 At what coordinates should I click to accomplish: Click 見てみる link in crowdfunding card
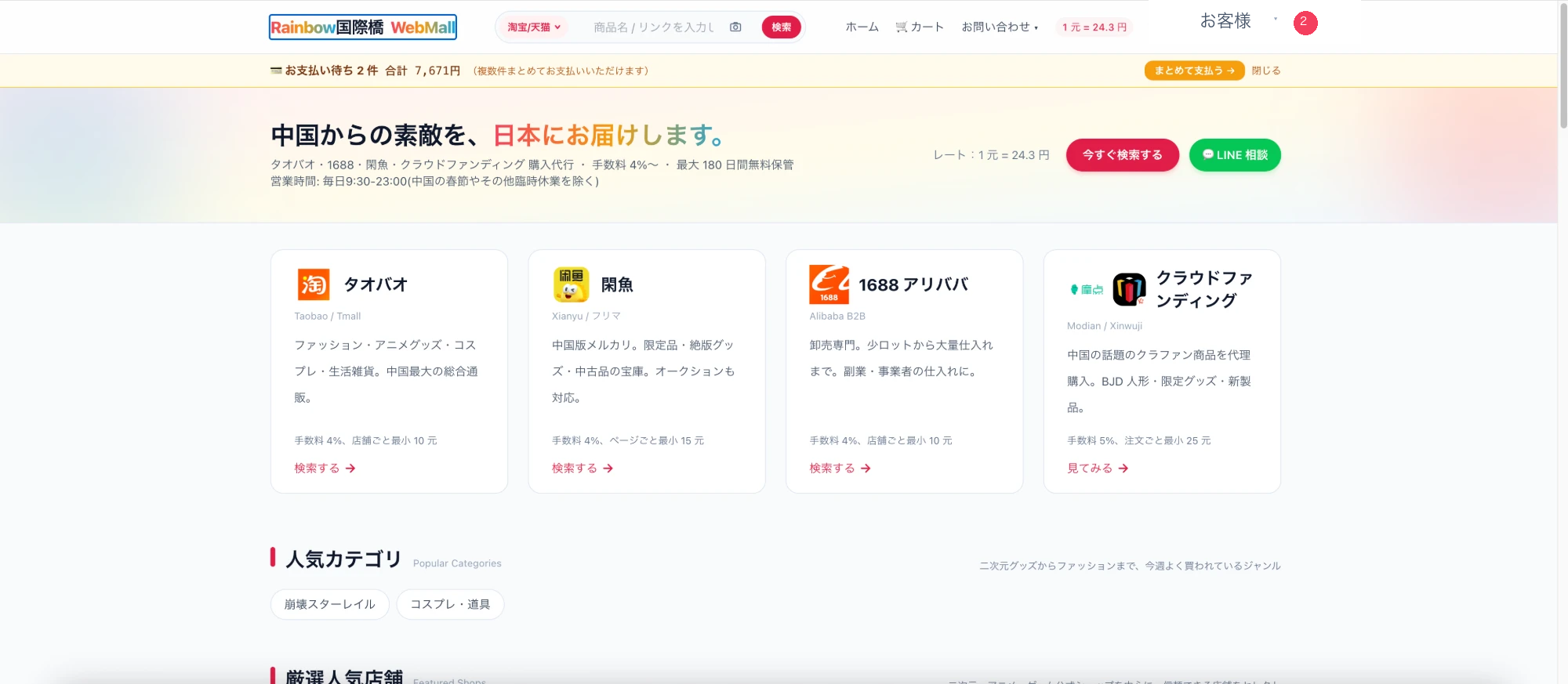(1098, 468)
